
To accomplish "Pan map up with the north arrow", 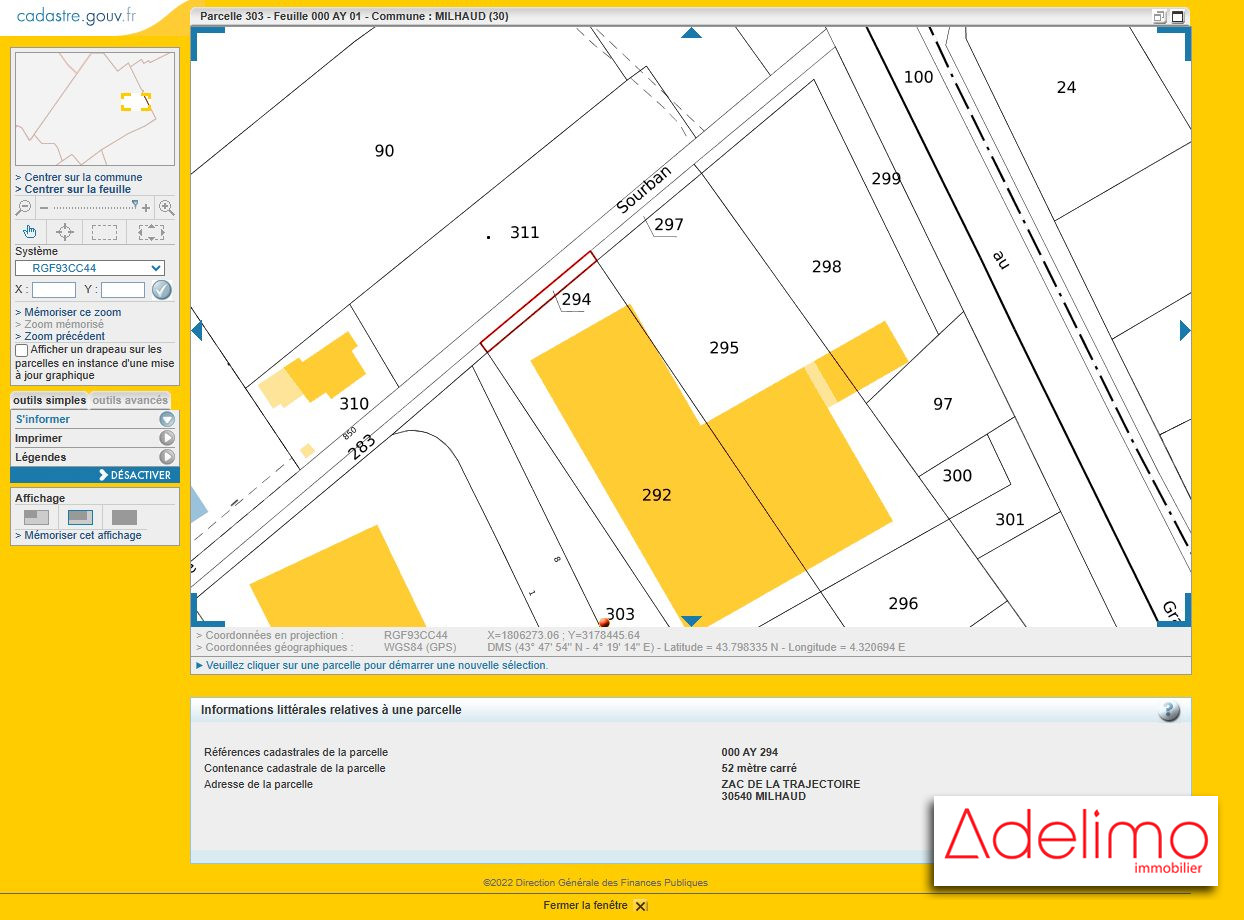I will (691, 33).
